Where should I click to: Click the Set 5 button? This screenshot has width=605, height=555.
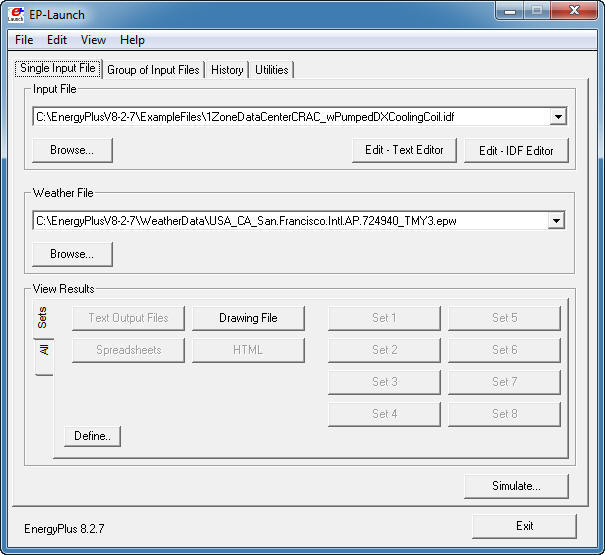(504, 318)
